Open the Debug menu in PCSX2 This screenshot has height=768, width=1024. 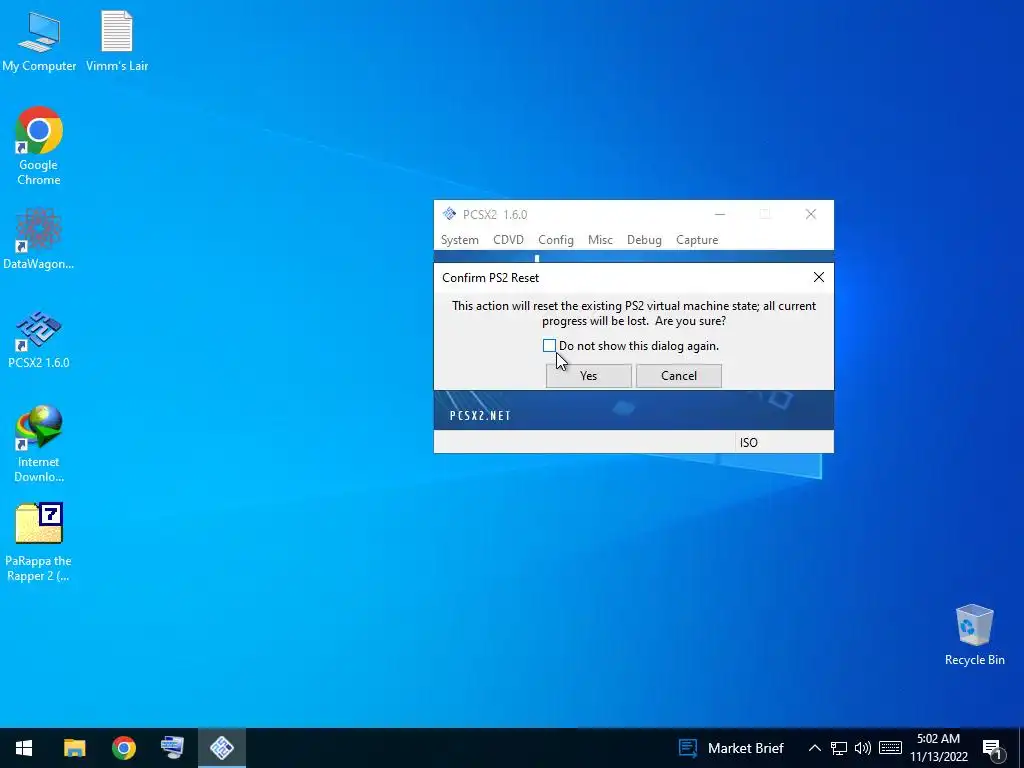coord(644,240)
